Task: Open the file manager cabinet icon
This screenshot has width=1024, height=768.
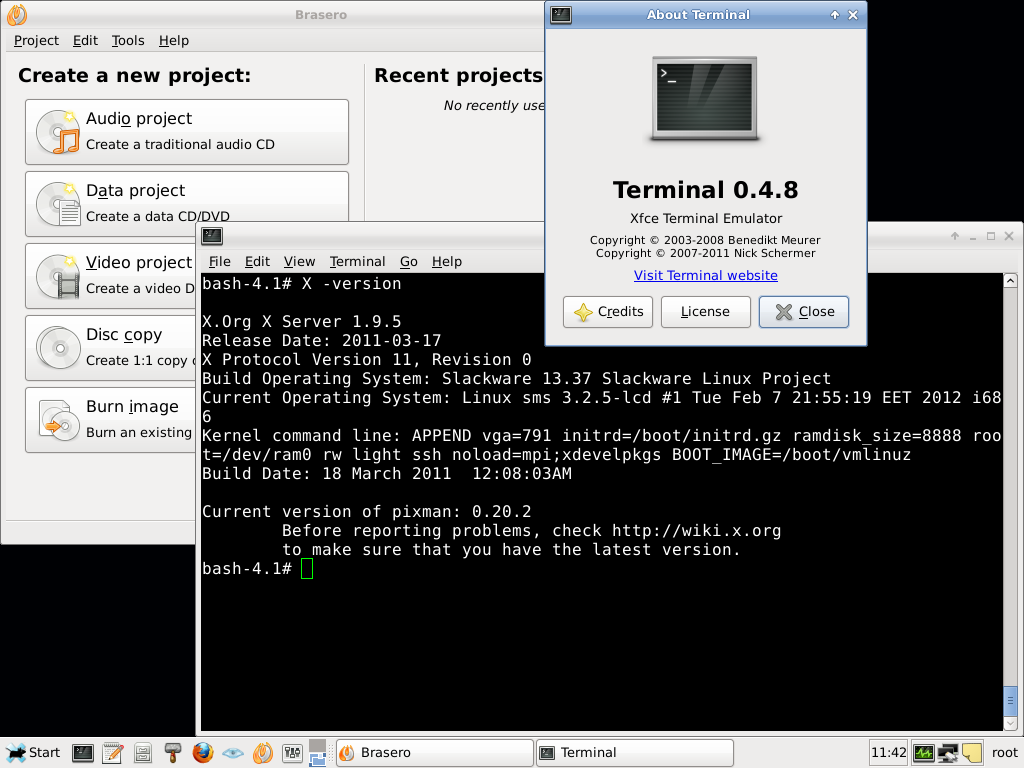Action: click(143, 752)
